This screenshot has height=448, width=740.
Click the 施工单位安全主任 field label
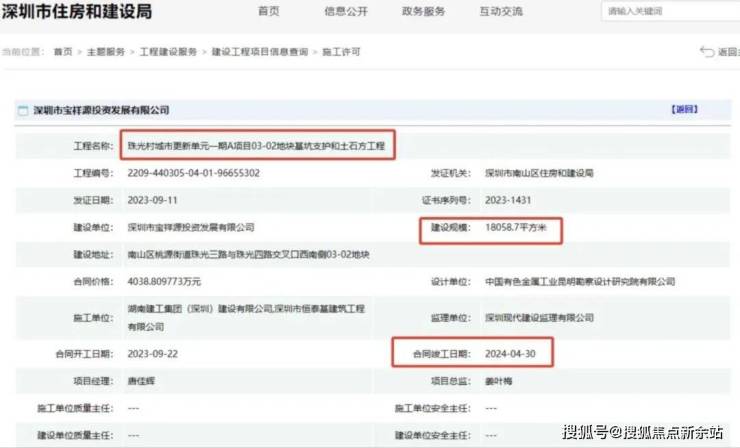(433, 408)
